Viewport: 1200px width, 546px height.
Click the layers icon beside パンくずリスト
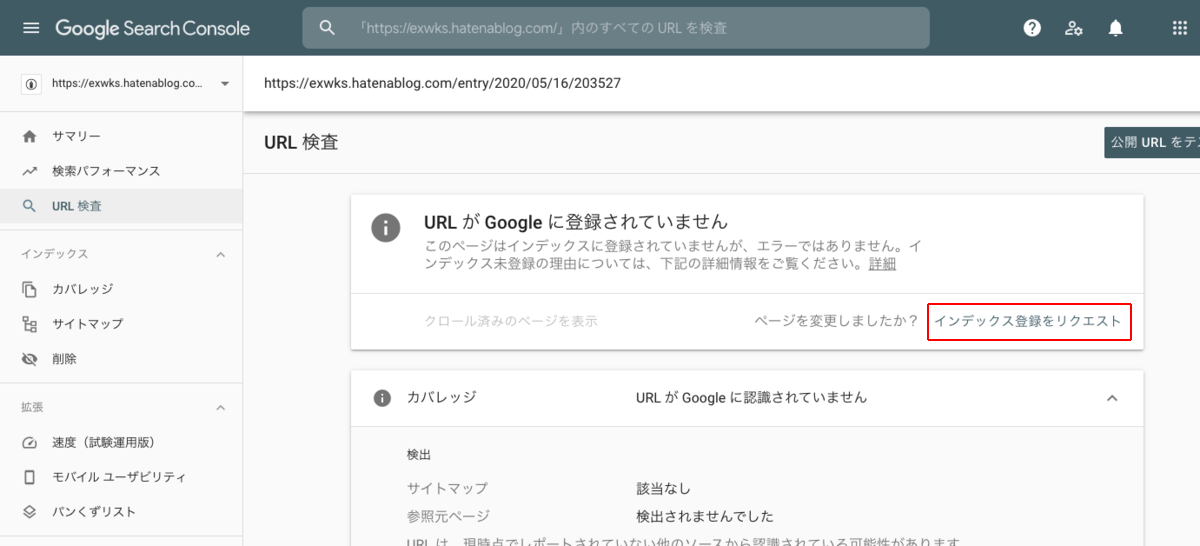[x=30, y=512]
